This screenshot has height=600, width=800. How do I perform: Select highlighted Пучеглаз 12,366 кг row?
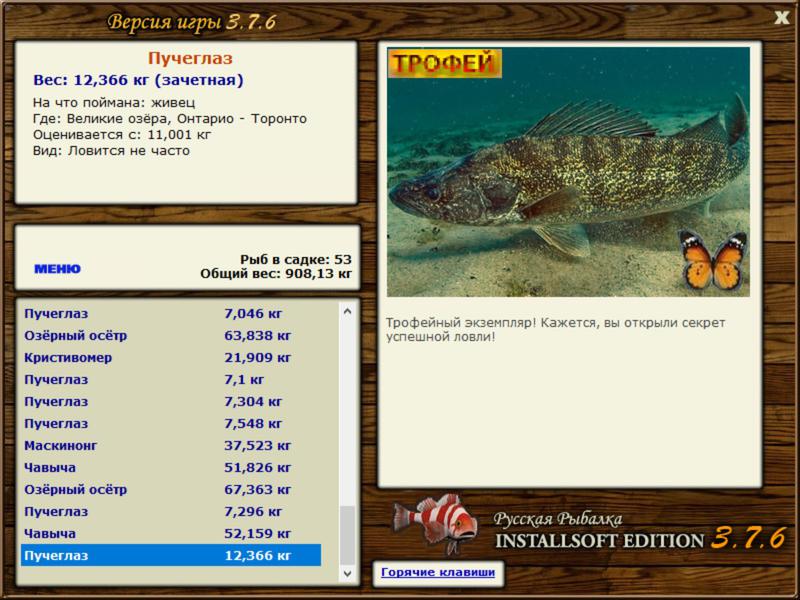click(171, 555)
